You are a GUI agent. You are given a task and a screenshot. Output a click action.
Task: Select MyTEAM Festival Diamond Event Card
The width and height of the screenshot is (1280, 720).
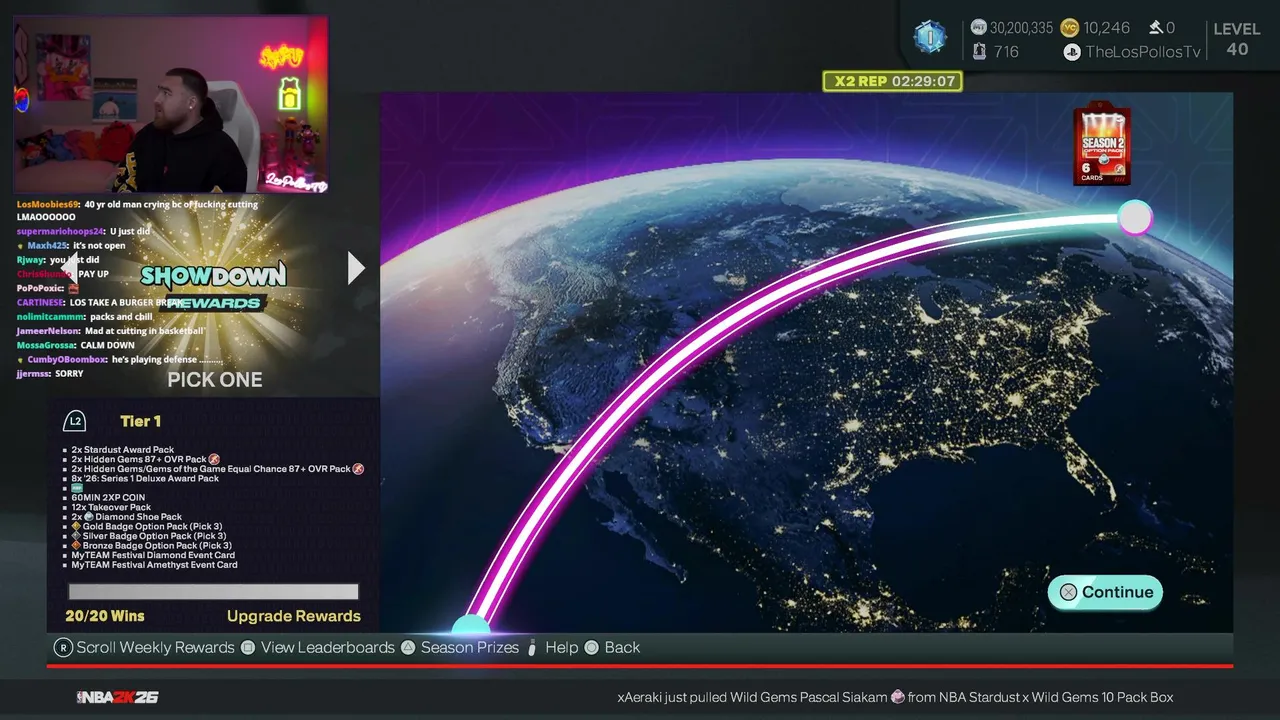(x=153, y=555)
